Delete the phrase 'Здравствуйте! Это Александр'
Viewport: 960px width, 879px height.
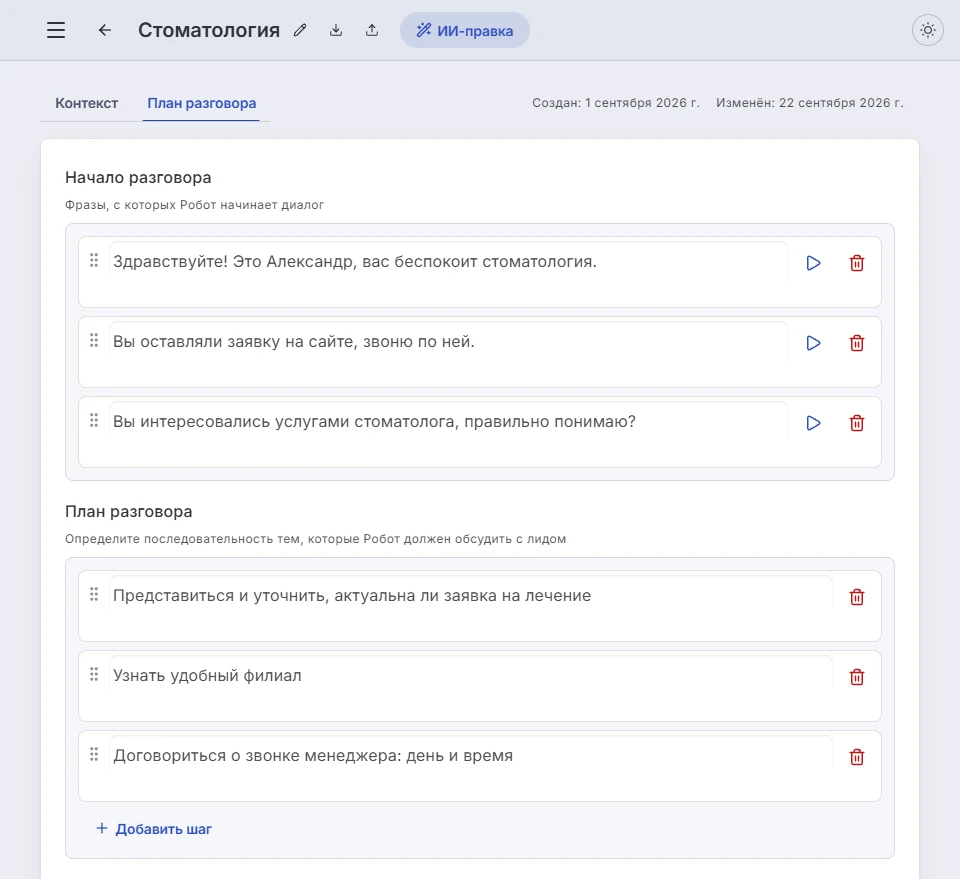(857, 263)
